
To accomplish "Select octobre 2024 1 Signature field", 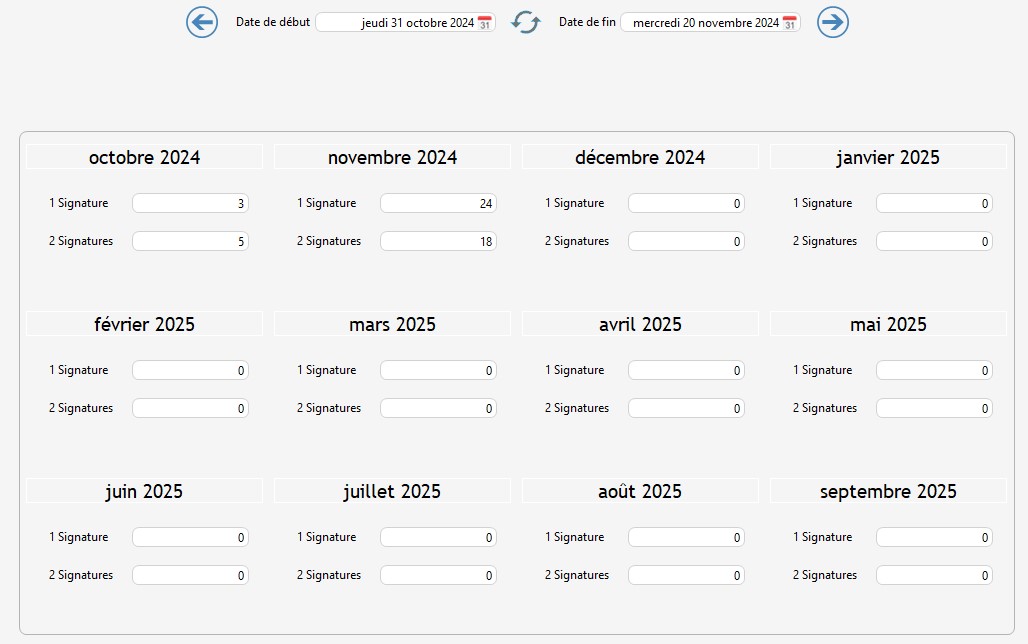I will (x=190, y=204).
